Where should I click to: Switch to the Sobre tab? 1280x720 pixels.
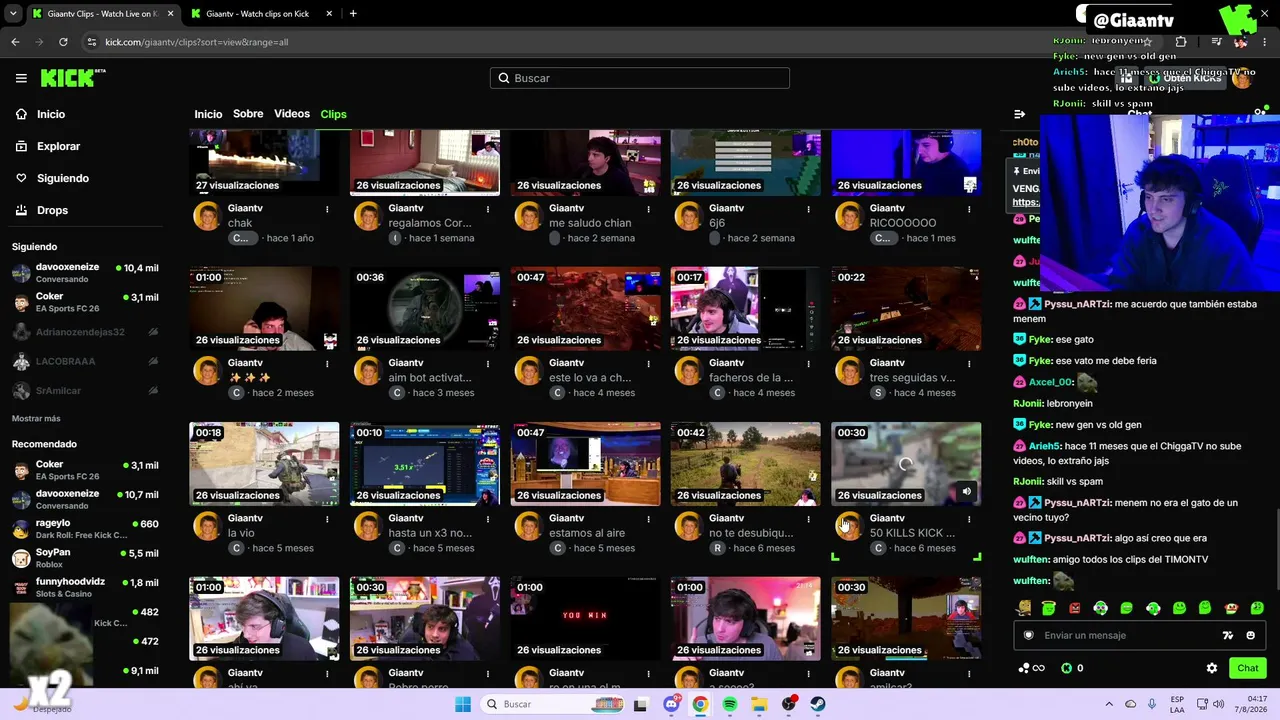[248, 114]
